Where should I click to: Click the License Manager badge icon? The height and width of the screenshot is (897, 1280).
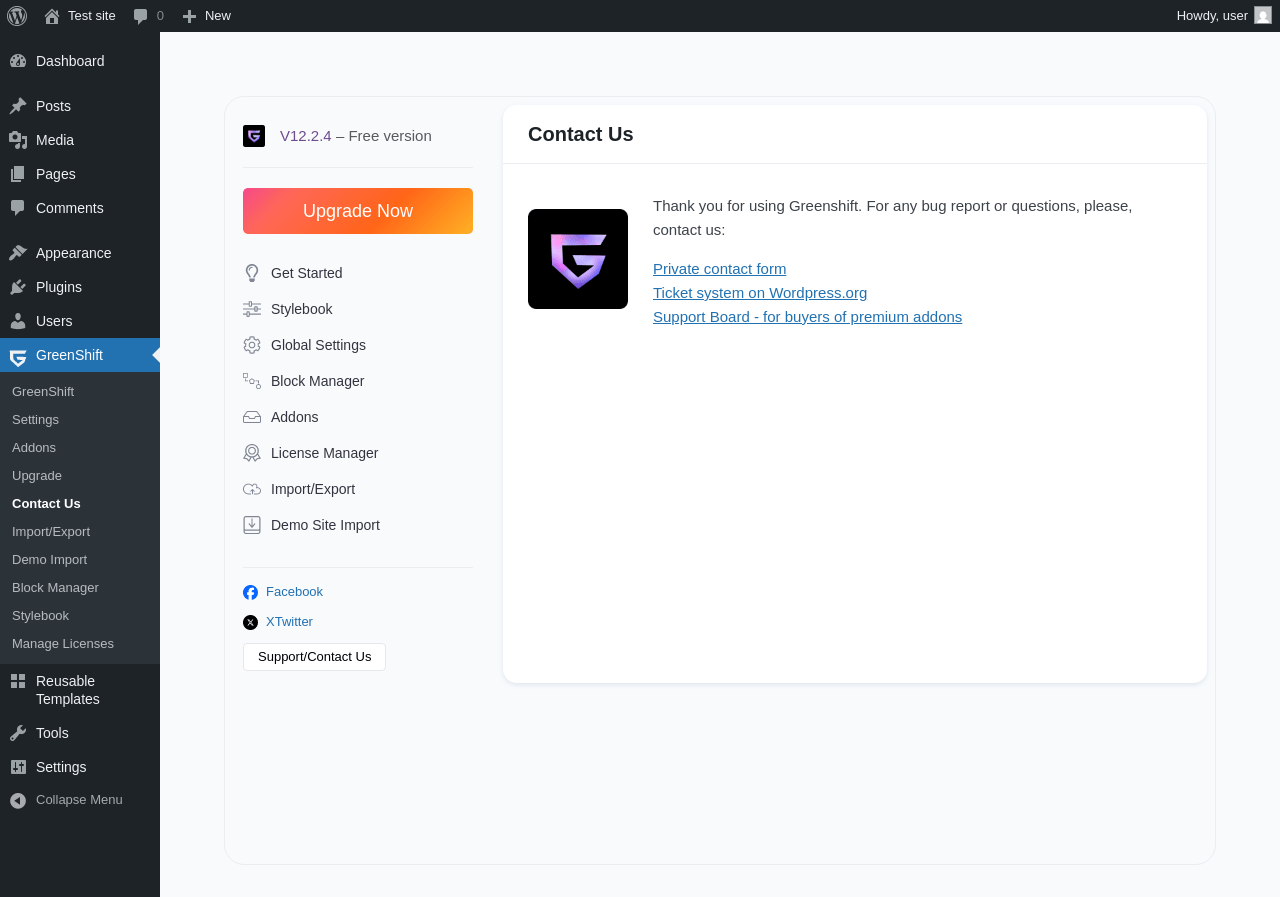click(x=252, y=453)
